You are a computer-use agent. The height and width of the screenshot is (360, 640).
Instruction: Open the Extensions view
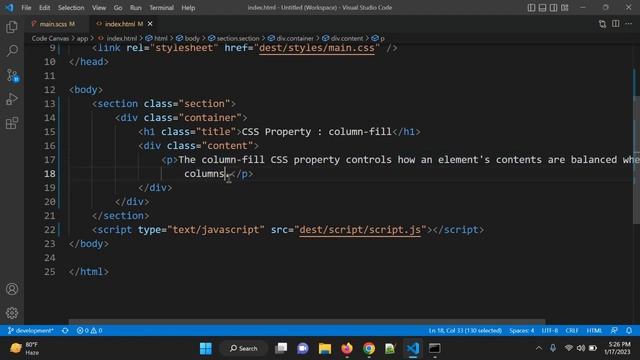coord(12,123)
